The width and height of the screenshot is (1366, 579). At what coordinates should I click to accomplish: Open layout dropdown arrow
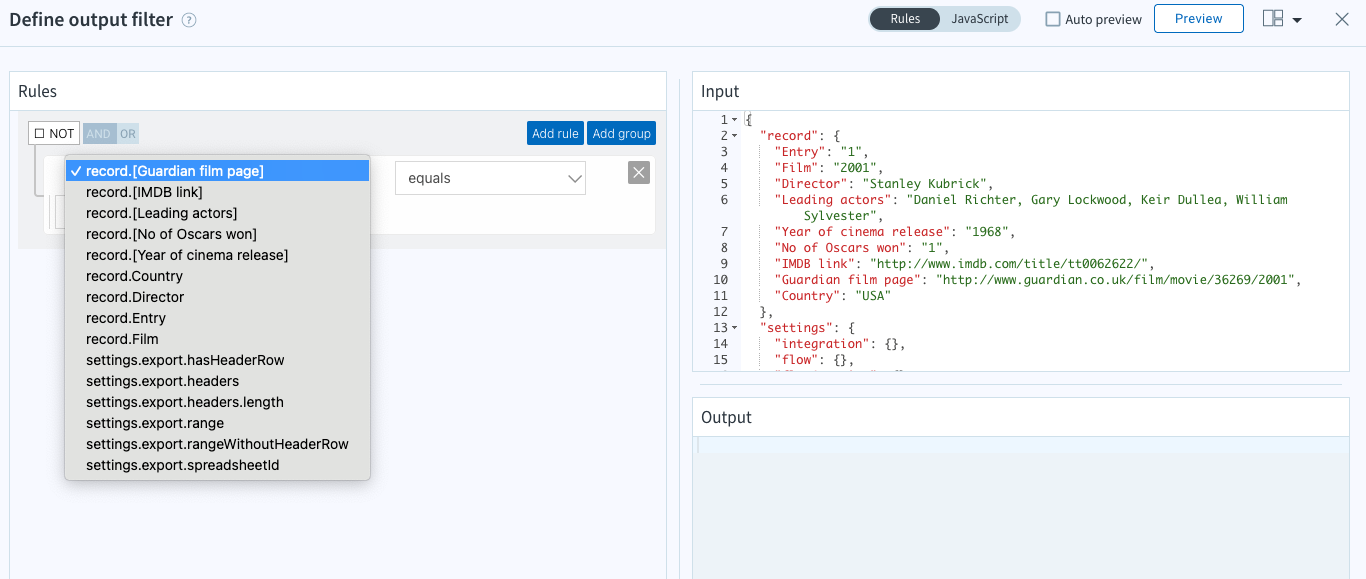(1297, 21)
